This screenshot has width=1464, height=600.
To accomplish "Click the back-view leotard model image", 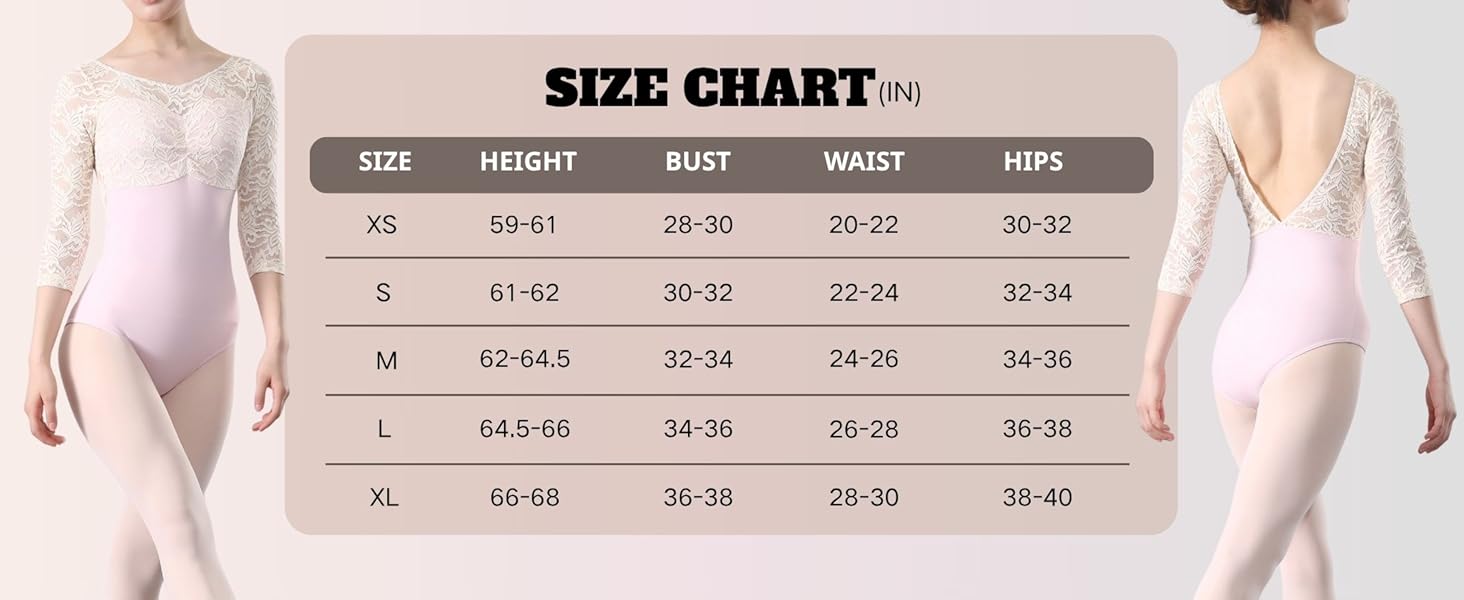I will click(1300, 300).
